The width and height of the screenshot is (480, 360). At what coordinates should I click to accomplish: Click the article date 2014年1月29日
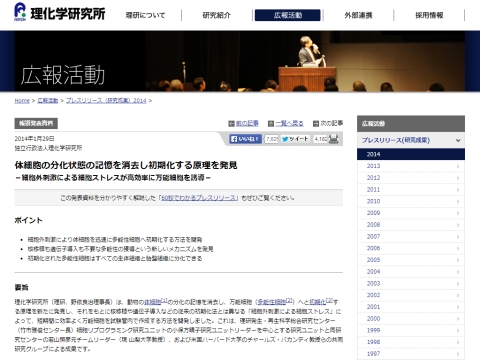coord(34,139)
